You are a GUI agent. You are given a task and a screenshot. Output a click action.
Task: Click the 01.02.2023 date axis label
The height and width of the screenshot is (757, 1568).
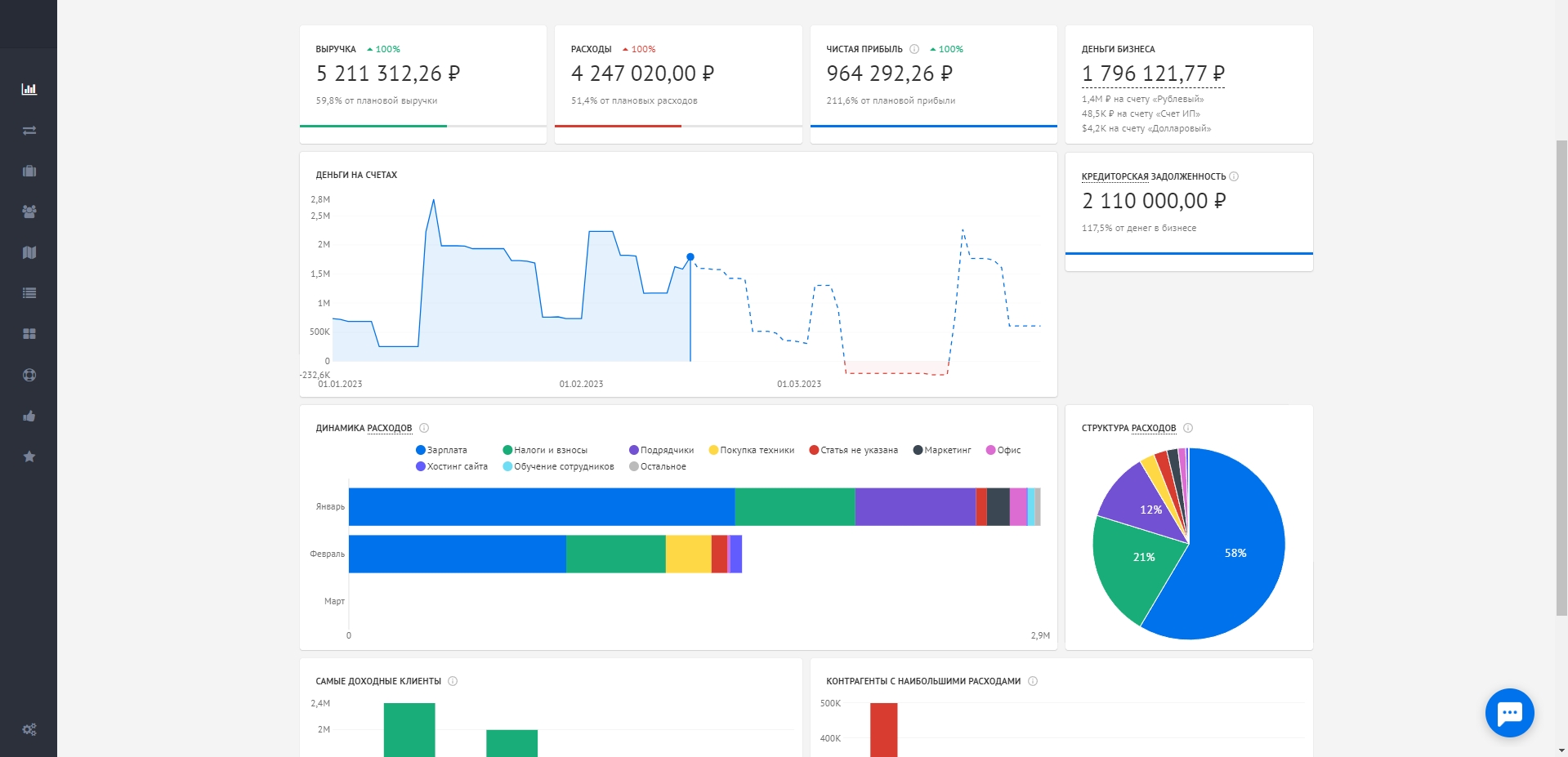(581, 384)
